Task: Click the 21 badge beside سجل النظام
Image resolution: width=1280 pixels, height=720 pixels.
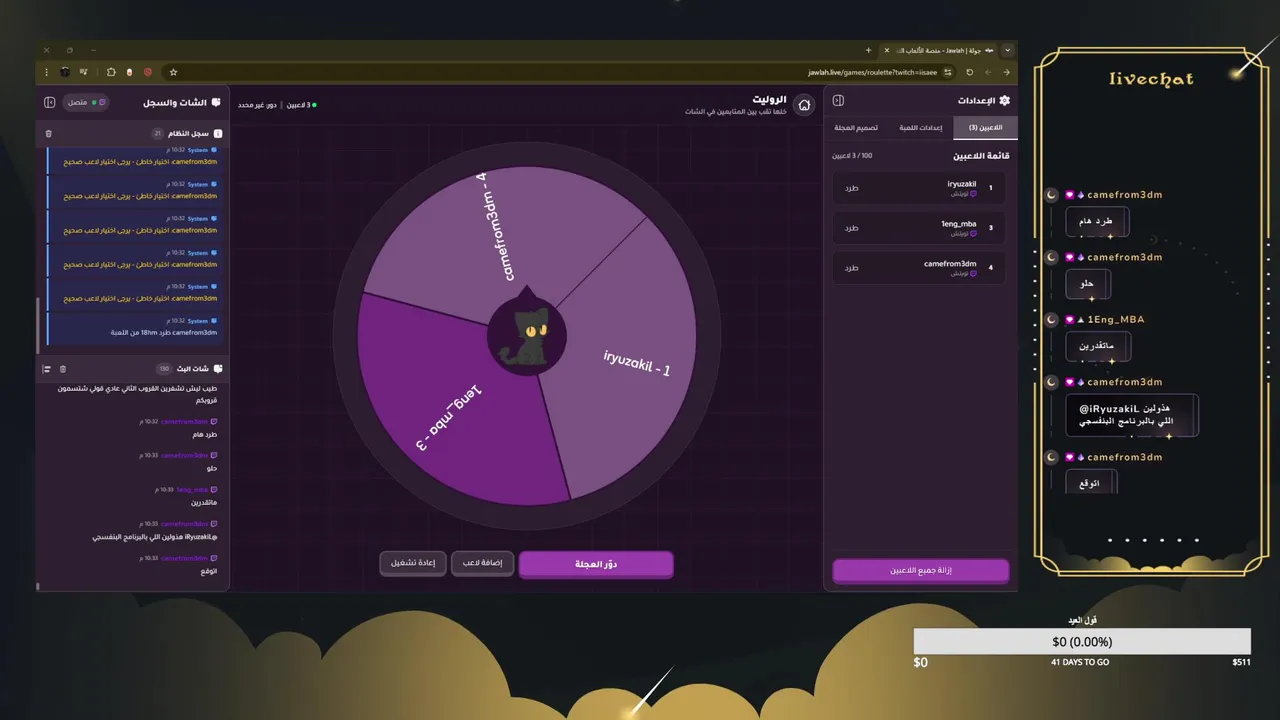Action: [157, 133]
